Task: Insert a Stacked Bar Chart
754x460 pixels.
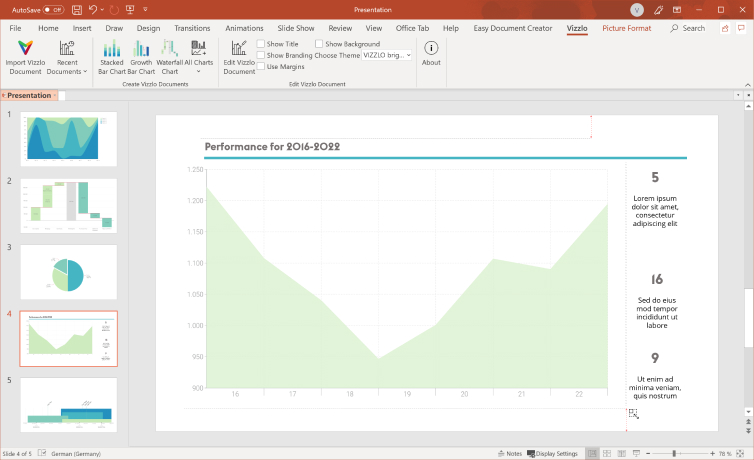Action: (112, 58)
